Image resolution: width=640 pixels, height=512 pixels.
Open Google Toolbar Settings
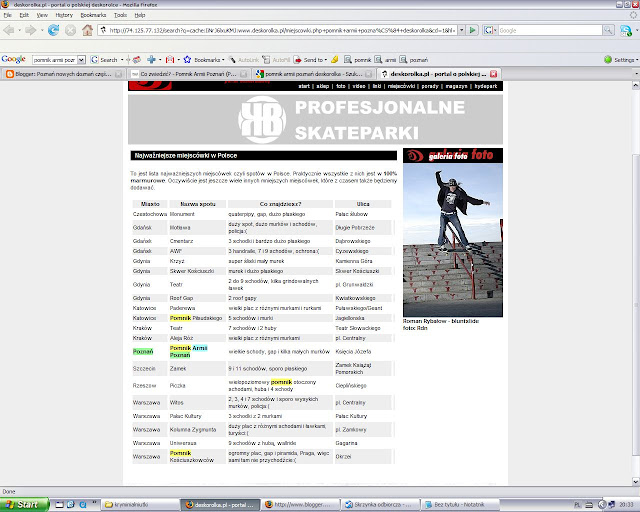[x=619, y=60]
